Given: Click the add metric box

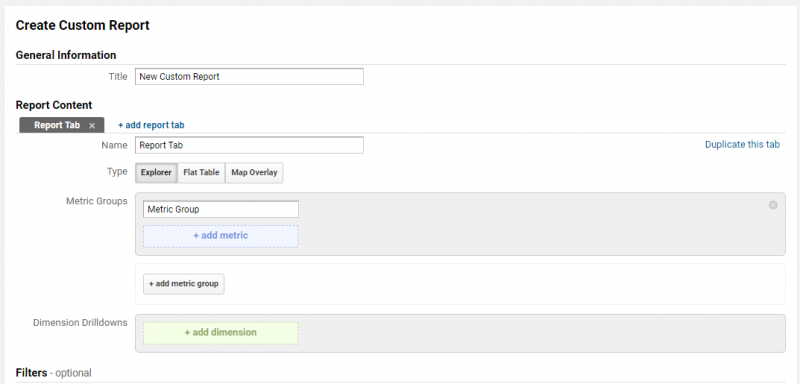Looking at the screenshot, I should click(x=220, y=236).
